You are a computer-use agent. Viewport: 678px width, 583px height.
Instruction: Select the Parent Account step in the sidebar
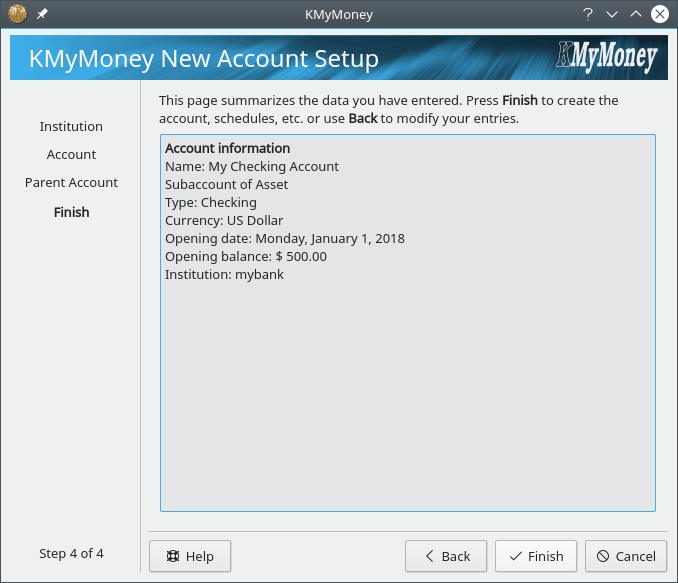tap(71, 183)
